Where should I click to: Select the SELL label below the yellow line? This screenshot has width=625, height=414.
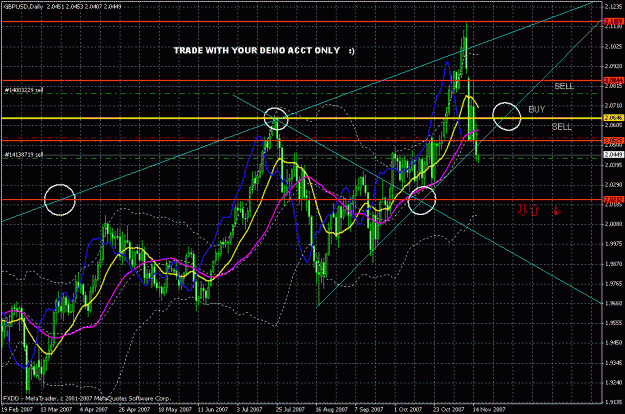[x=562, y=127]
